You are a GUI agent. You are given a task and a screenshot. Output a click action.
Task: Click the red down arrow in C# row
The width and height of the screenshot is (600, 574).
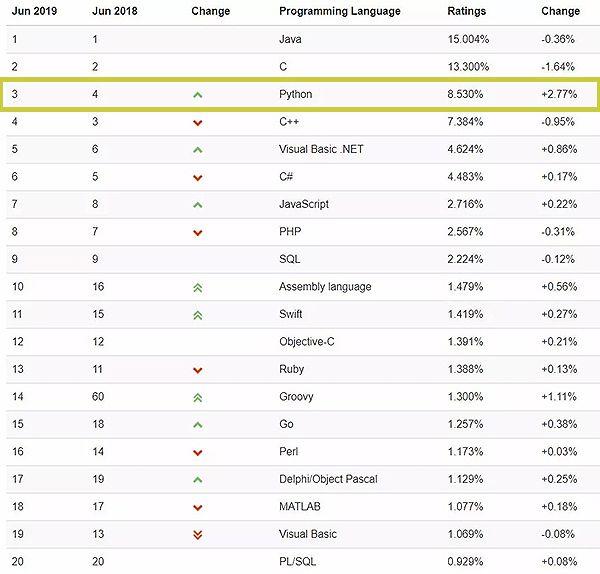click(x=197, y=178)
